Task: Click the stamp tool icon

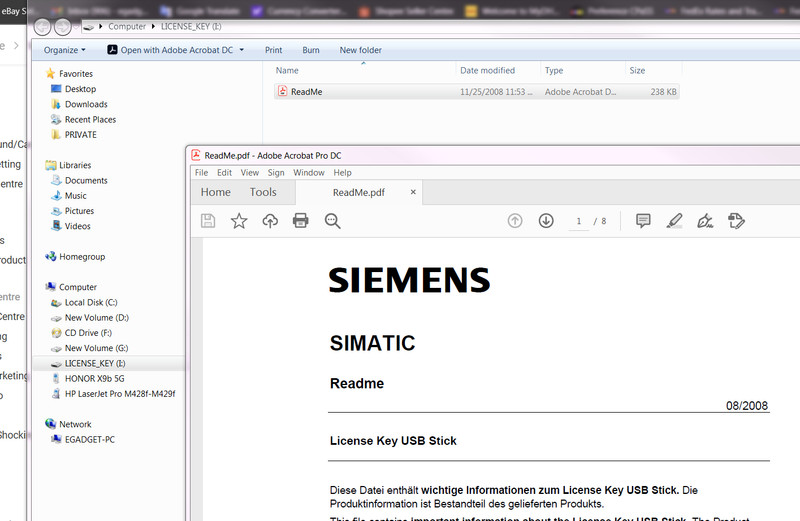Action: coord(736,220)
